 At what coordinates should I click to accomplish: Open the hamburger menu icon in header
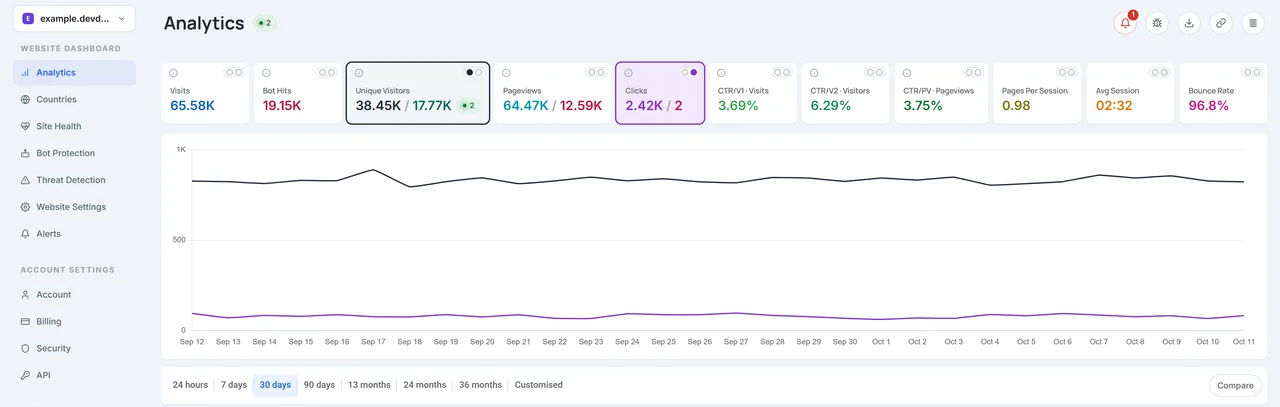pyautogui.click(x=1253, y=23)
